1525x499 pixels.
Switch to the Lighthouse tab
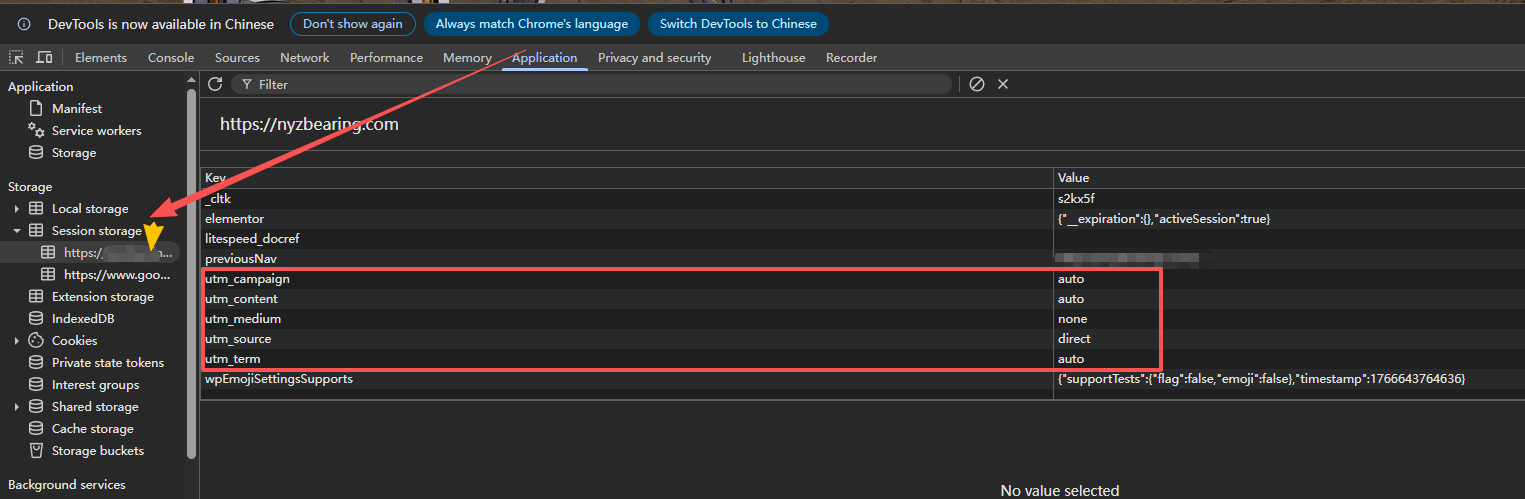(773, 58)
